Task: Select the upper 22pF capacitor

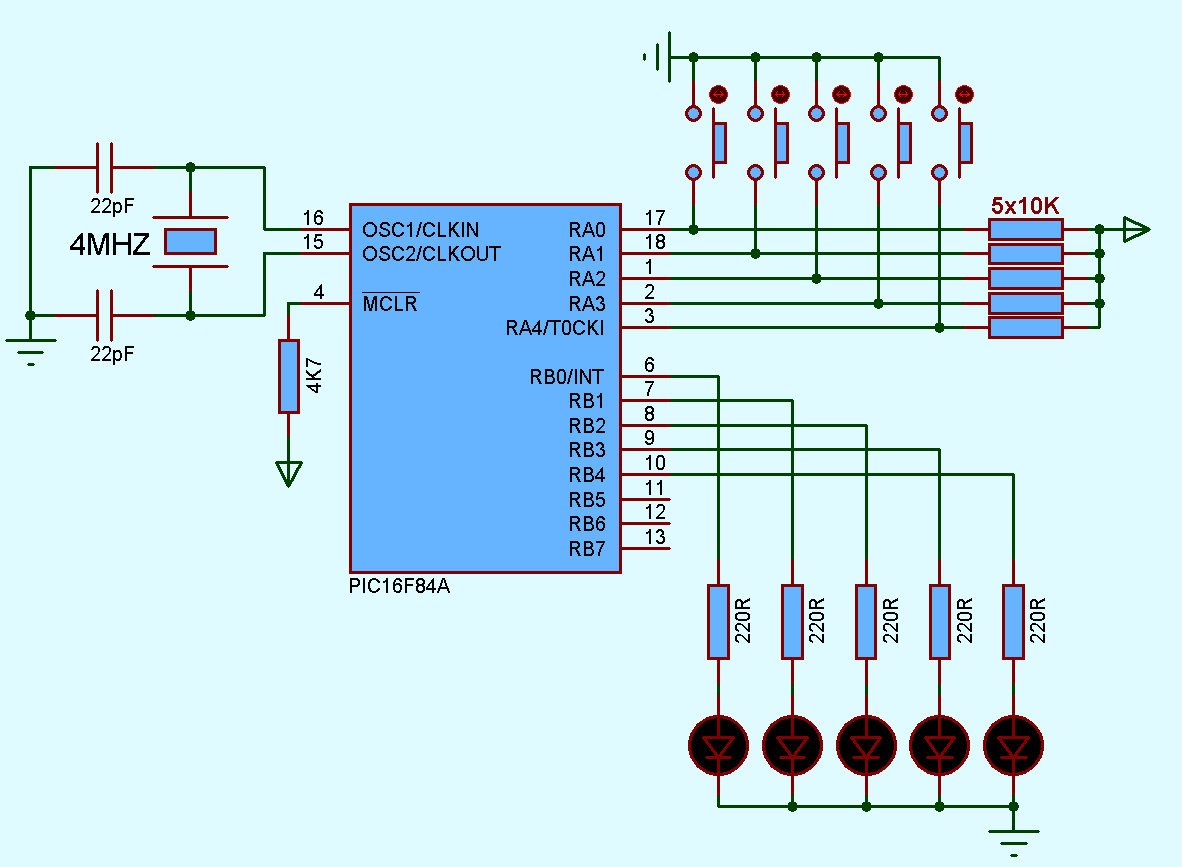Action: point(107,165)
